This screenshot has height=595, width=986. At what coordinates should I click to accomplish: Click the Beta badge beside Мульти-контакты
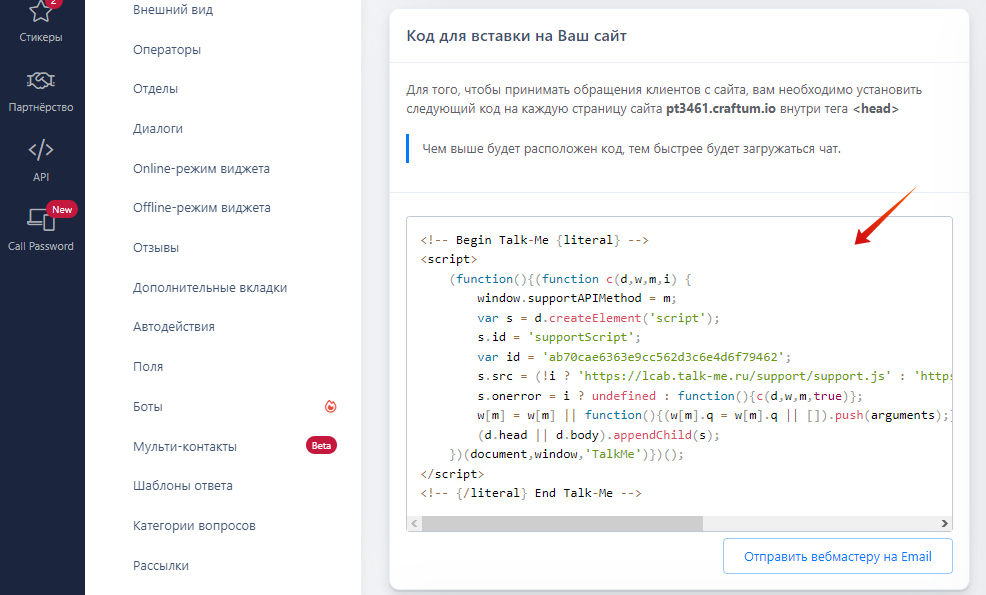click(x=321, y=445)
